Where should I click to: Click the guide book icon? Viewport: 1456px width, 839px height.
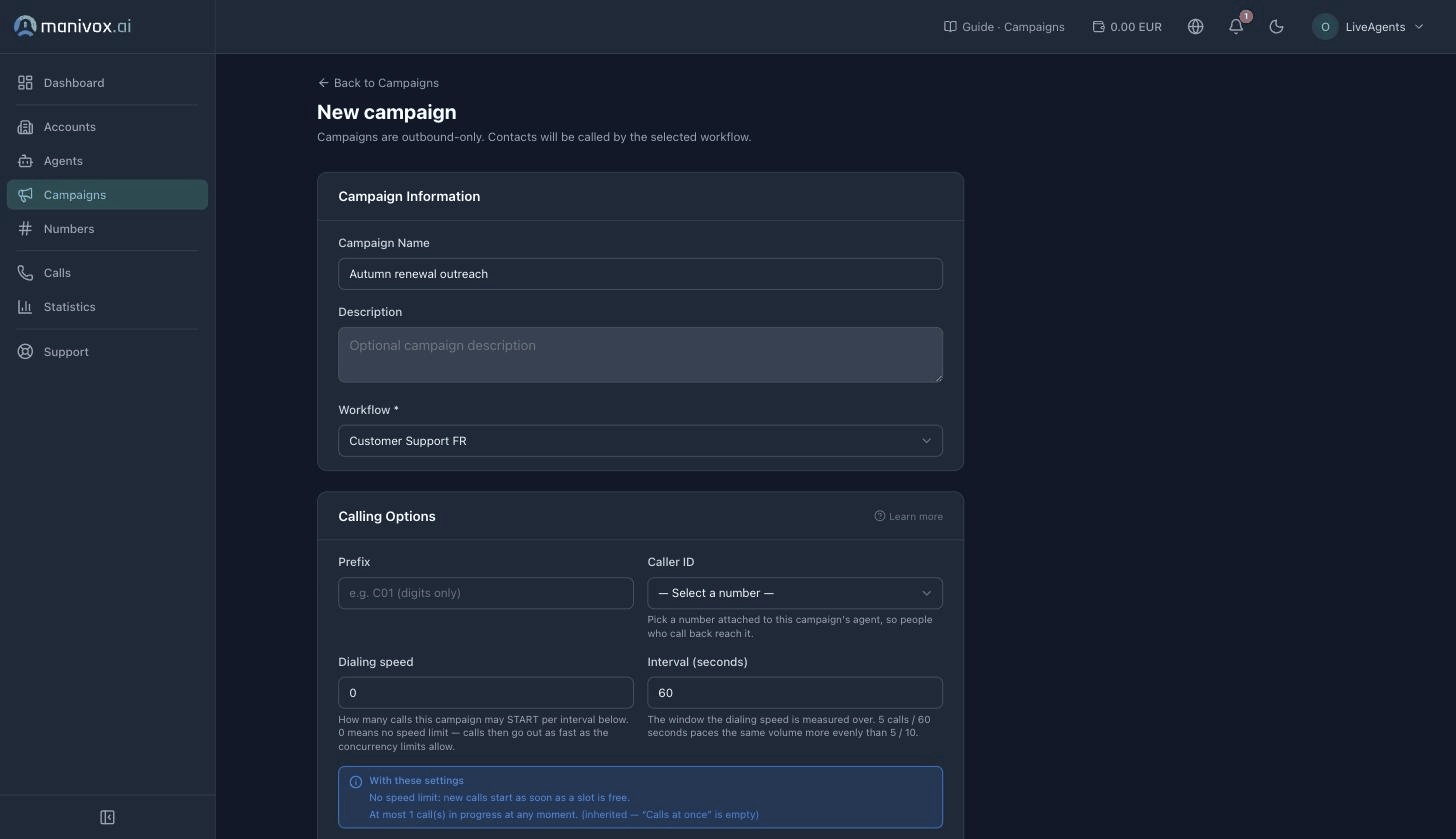pyautogui.click(x=950, y=27)
